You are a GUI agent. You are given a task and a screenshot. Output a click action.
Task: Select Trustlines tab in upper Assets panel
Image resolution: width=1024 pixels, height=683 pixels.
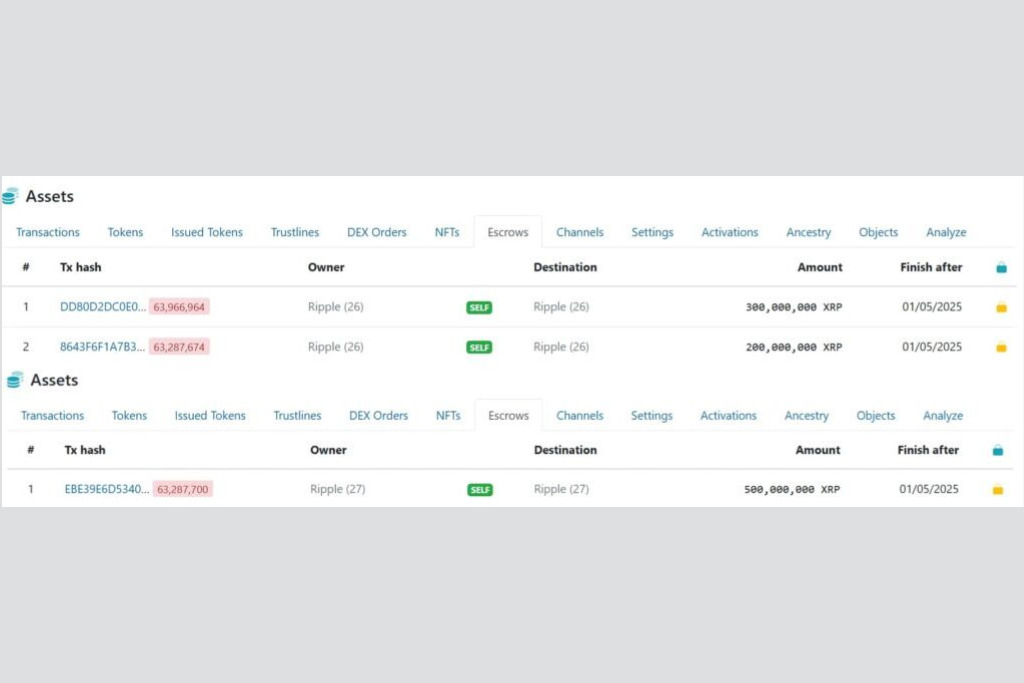[x=295, y=232]
